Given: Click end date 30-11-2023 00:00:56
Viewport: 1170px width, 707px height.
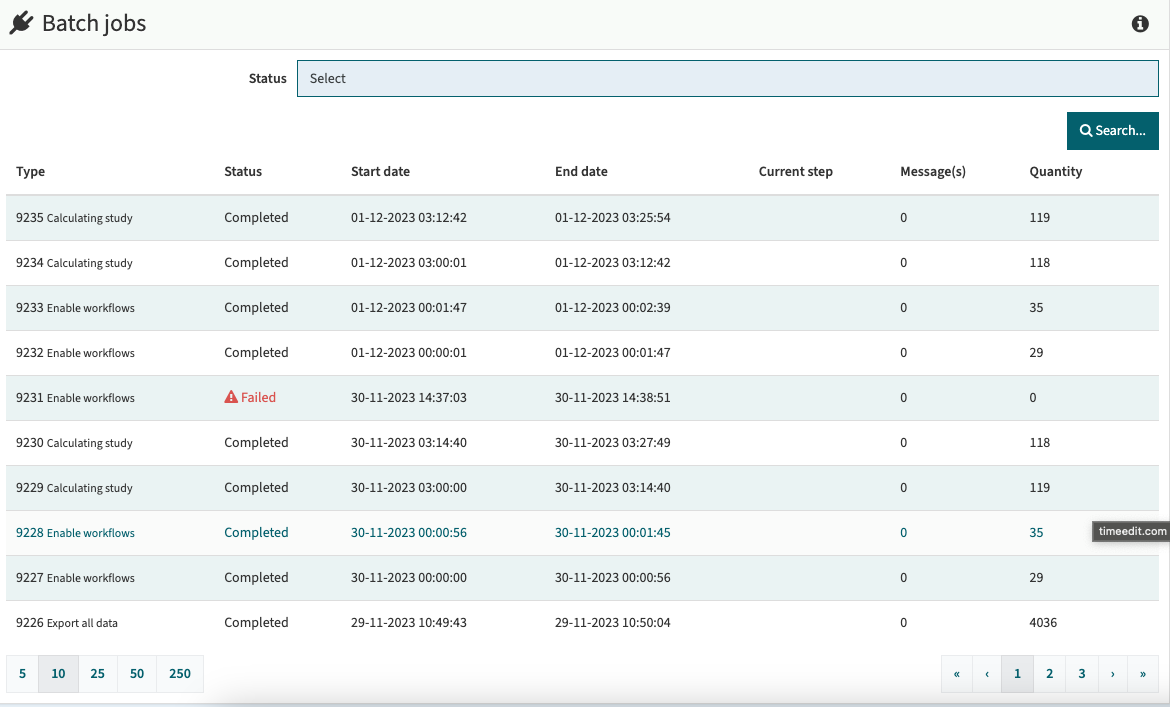Looking at the screenshot, I should click(613, 578).
